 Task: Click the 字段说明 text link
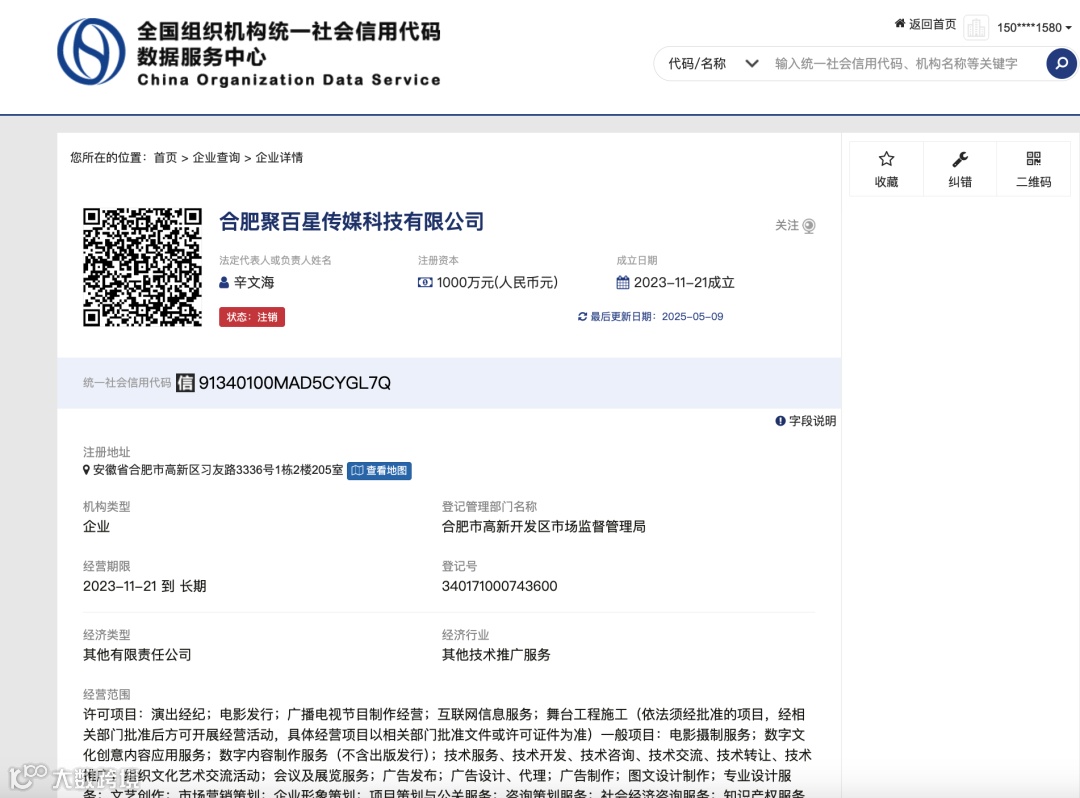pyautogui.click(x=812, y=421)
